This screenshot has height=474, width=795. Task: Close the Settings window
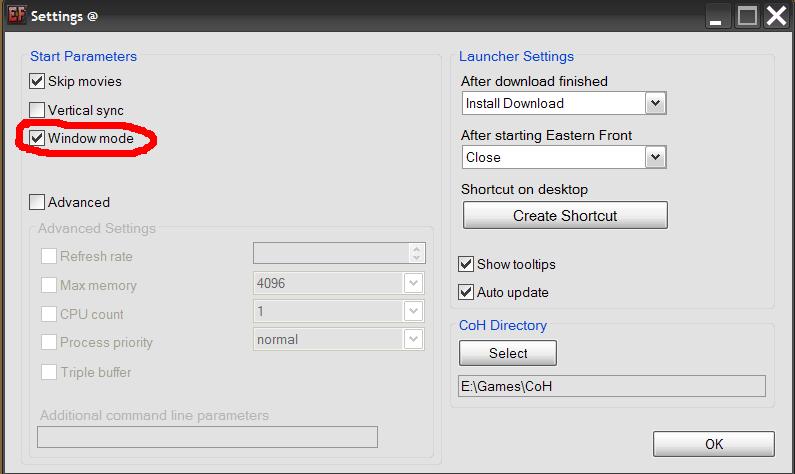pos(776,16)
